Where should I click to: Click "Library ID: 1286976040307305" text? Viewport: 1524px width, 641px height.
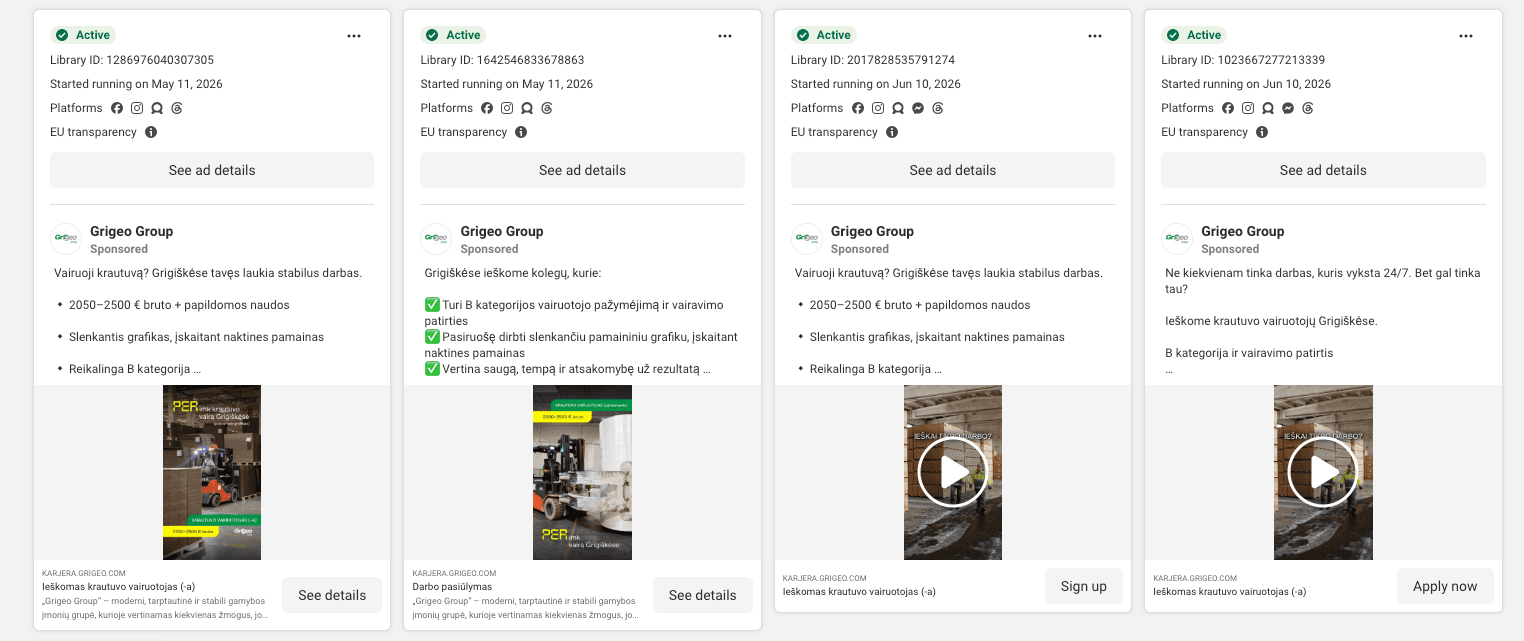132,60
